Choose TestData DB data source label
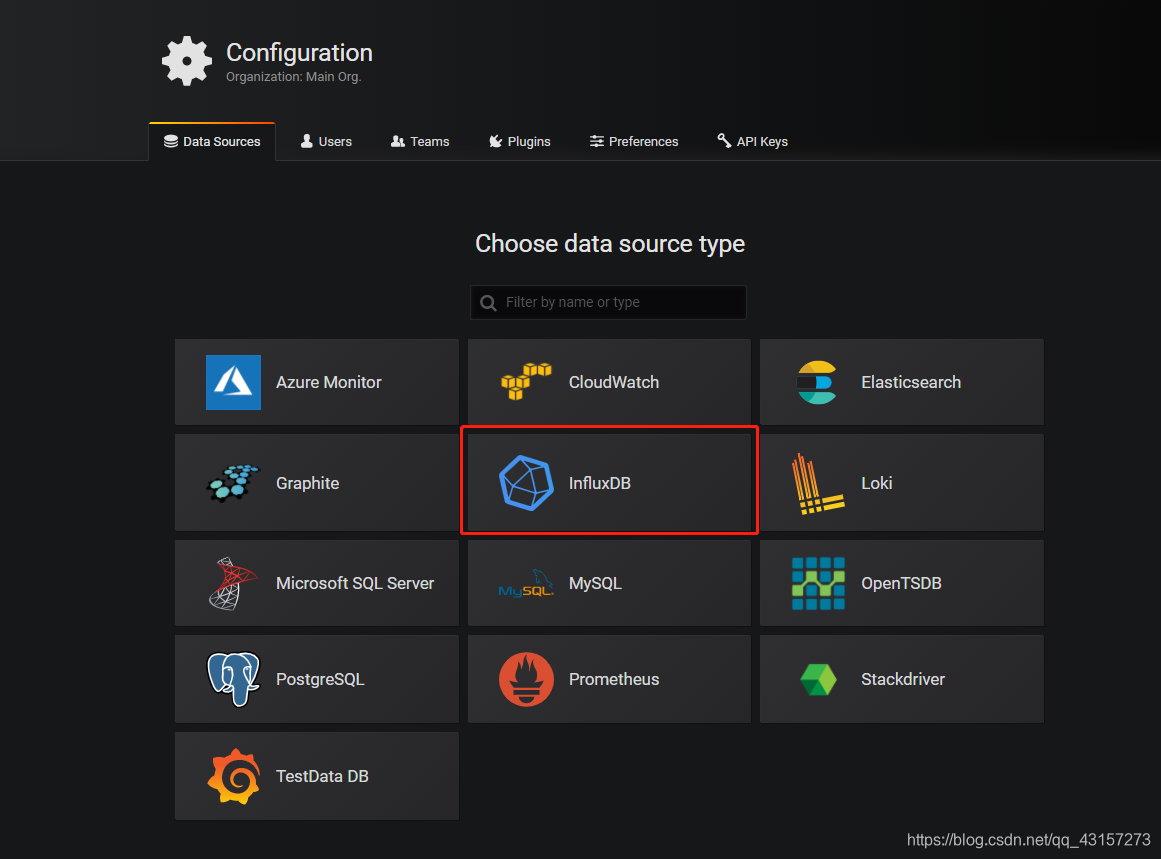 click(x=322, y=776)
